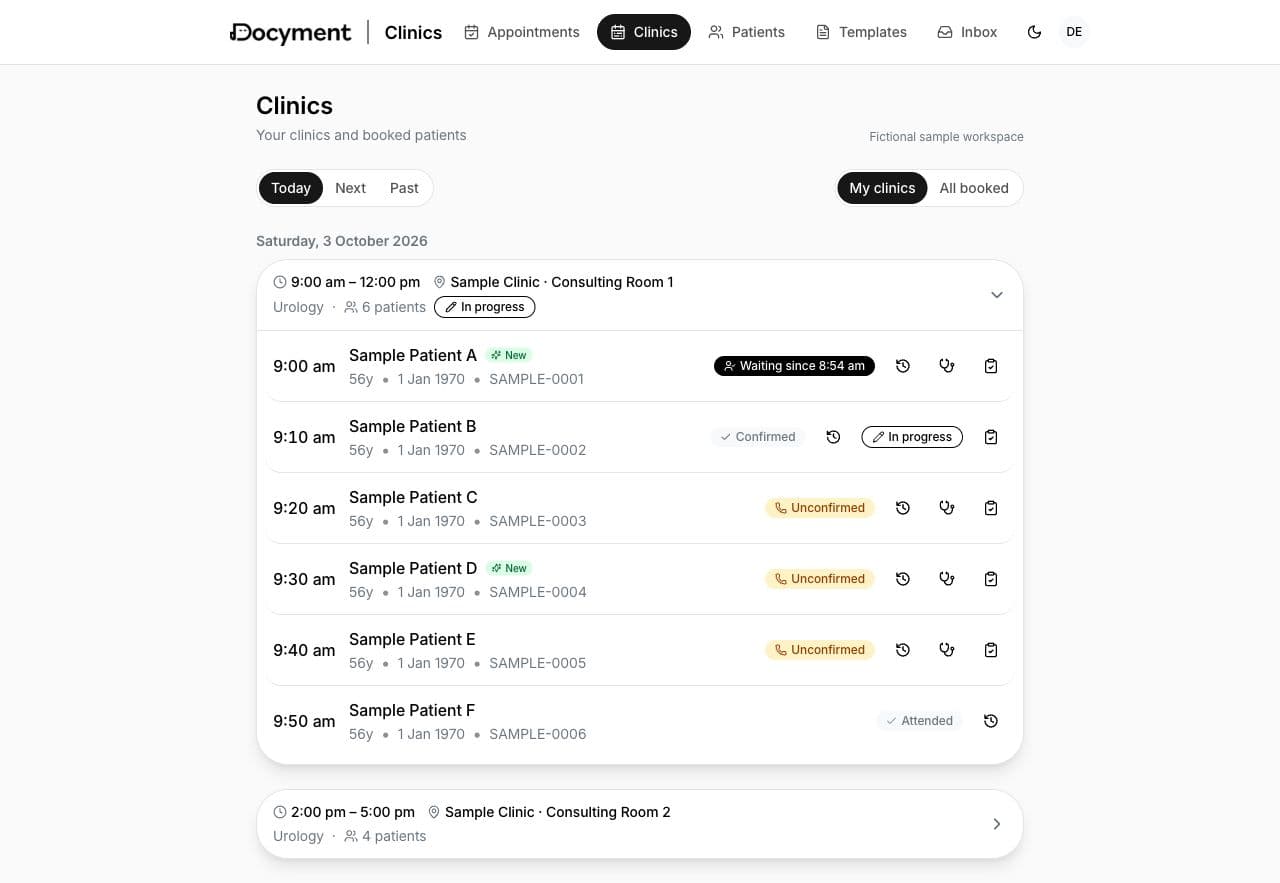Screen dimensions: 1280x883
Task: Open clipboard-check icon for Sample Patient D
Action: [x=991, y=579]
